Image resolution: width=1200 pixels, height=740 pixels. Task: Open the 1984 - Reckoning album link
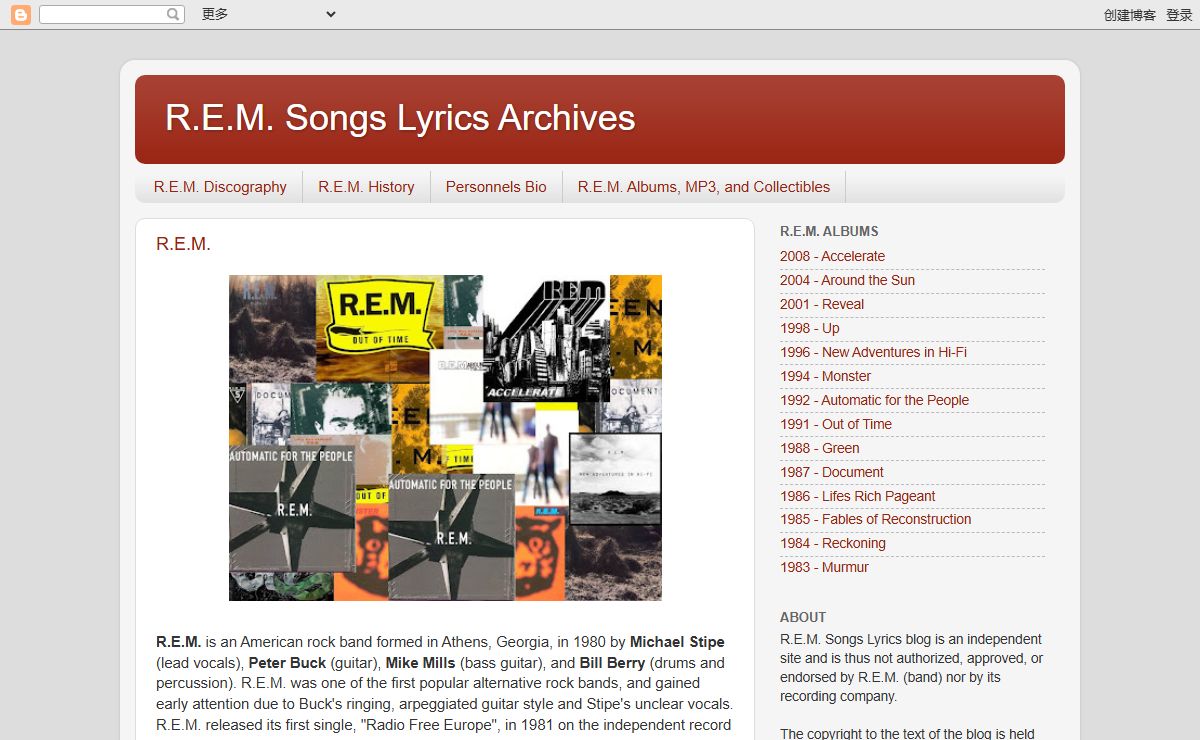point(833,543)
